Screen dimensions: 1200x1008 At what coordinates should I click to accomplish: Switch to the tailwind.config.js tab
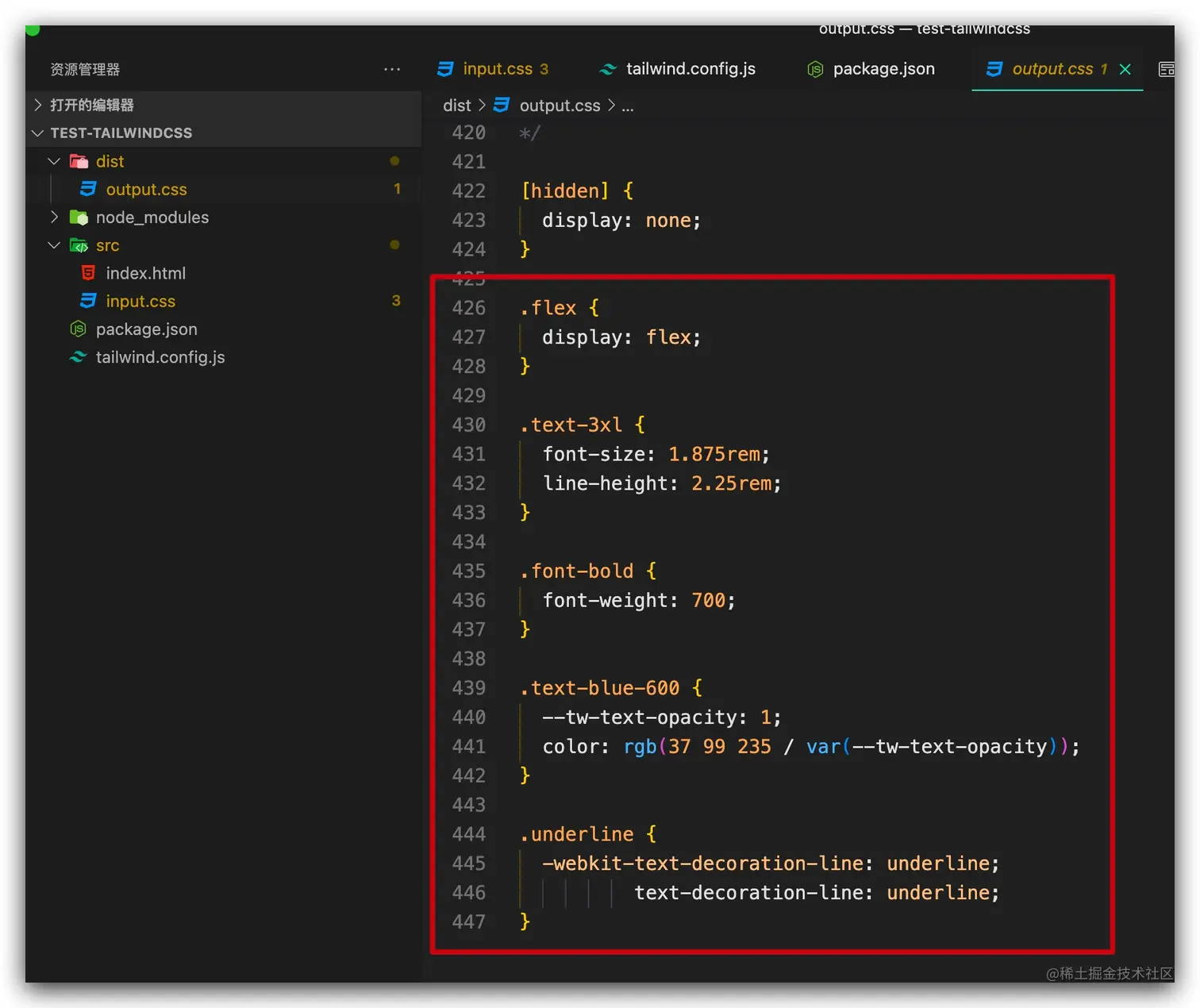690,69
